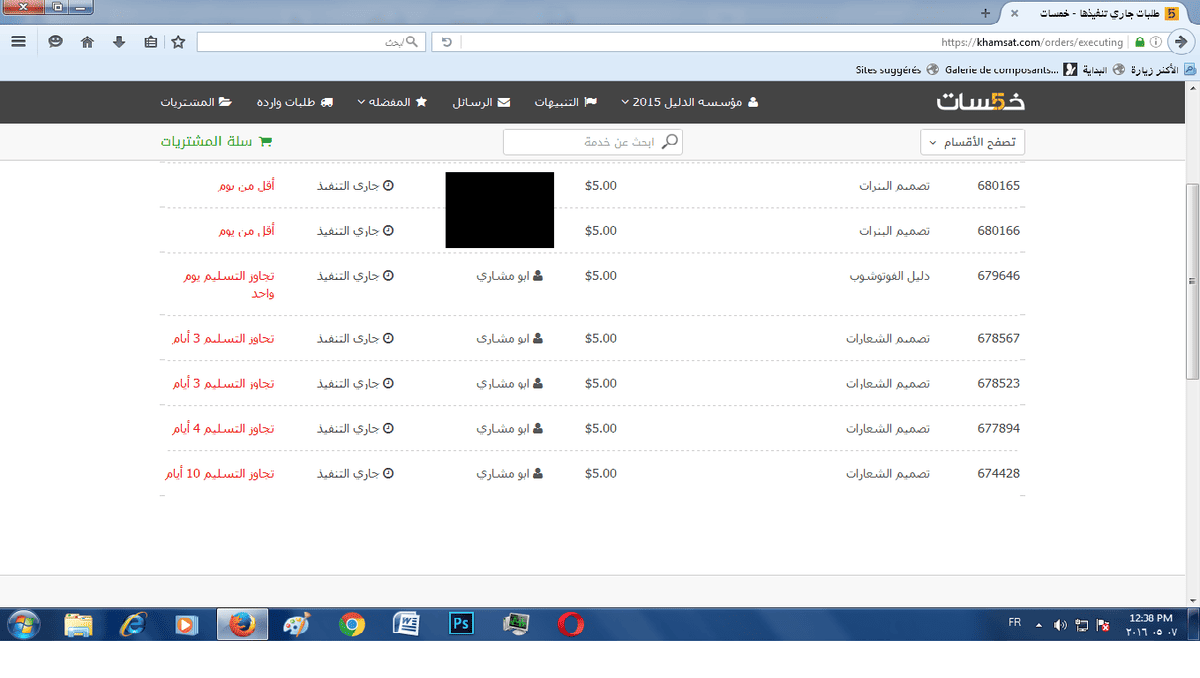Open order number 678523

tap(998, 383)
